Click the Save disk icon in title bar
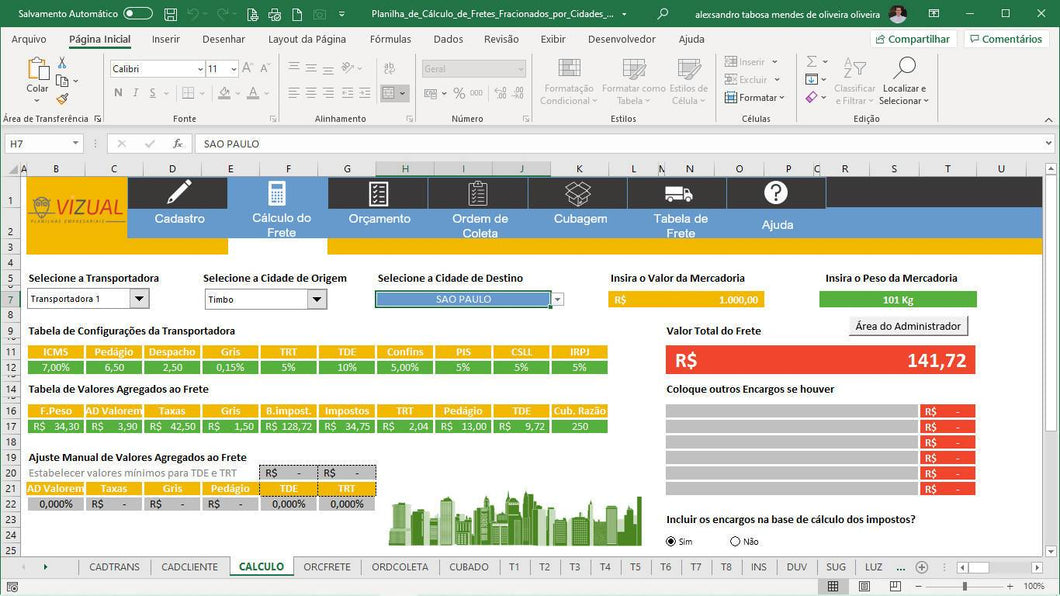This screenshot has width=1060, height=596. (171, 14)
